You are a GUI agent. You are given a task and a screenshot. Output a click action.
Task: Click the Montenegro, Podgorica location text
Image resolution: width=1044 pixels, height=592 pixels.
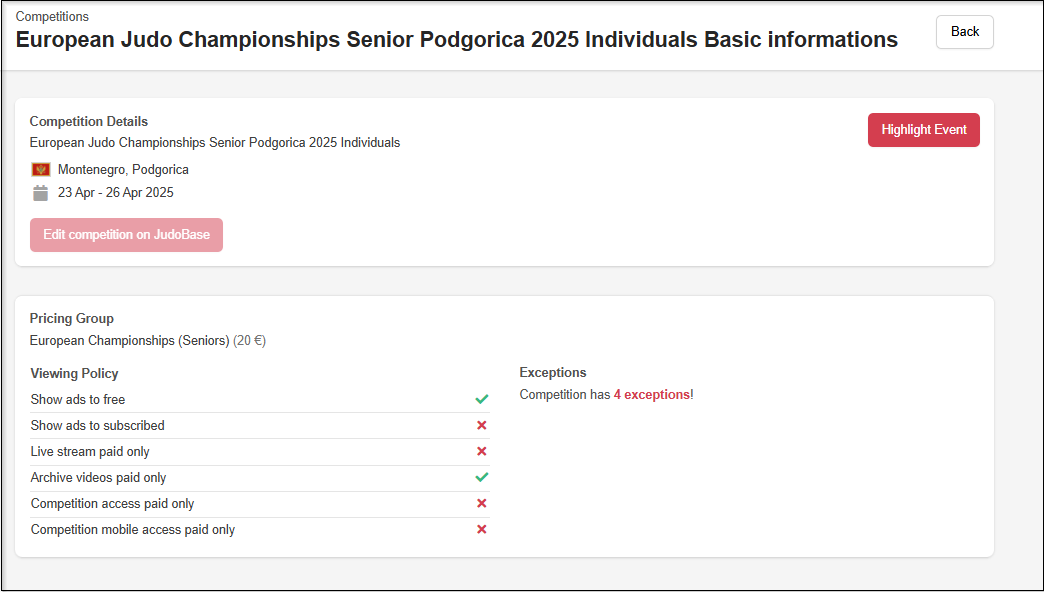pos(123,170)
